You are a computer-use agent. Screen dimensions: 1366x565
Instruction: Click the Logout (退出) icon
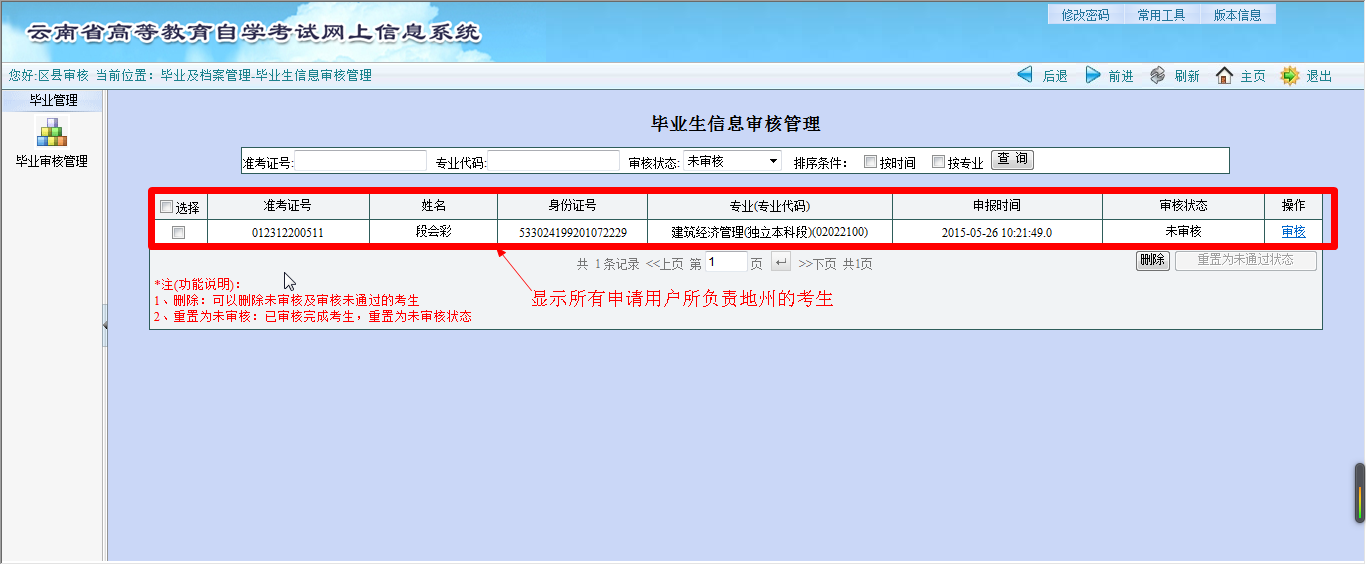tap(1290, 75)
